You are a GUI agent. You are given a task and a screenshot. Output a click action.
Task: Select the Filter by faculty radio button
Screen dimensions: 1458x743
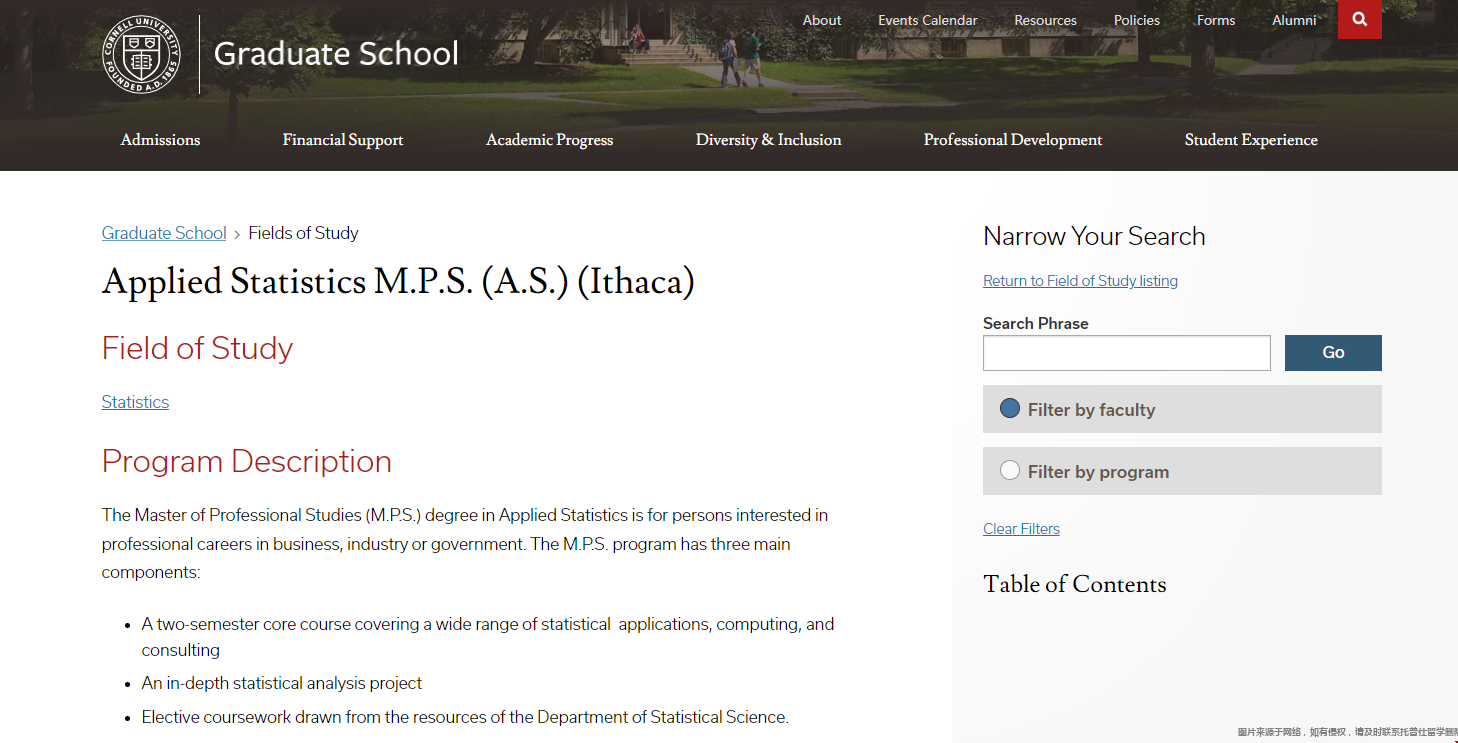tap(1010, 408)
